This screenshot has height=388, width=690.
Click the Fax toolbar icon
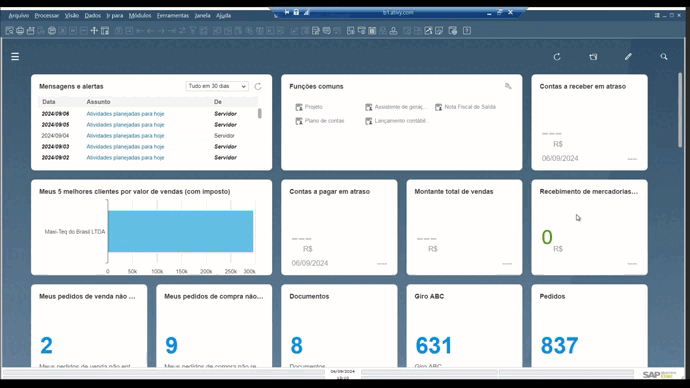[51, 31]
